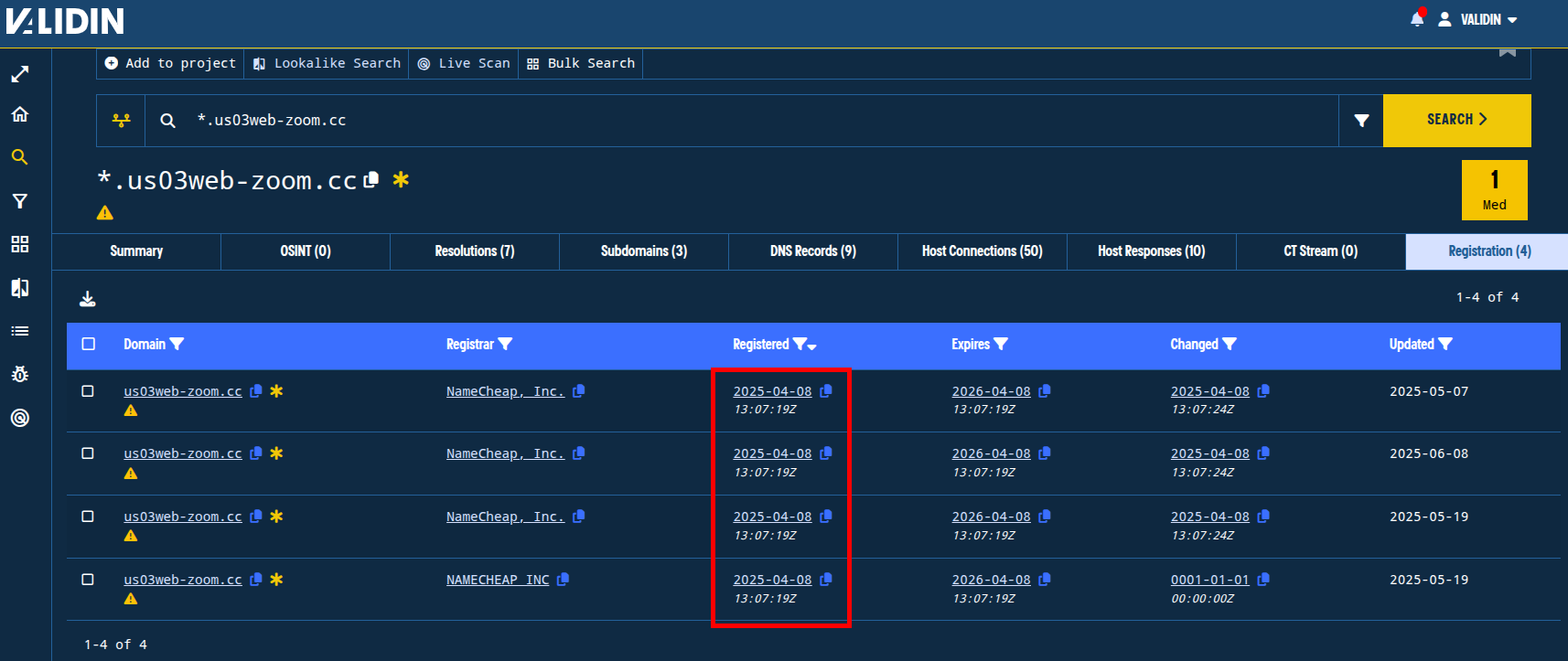Screen dimensions: 1568x661
Task: Open Lookalike Search
Action: click(x=327, y=63)
